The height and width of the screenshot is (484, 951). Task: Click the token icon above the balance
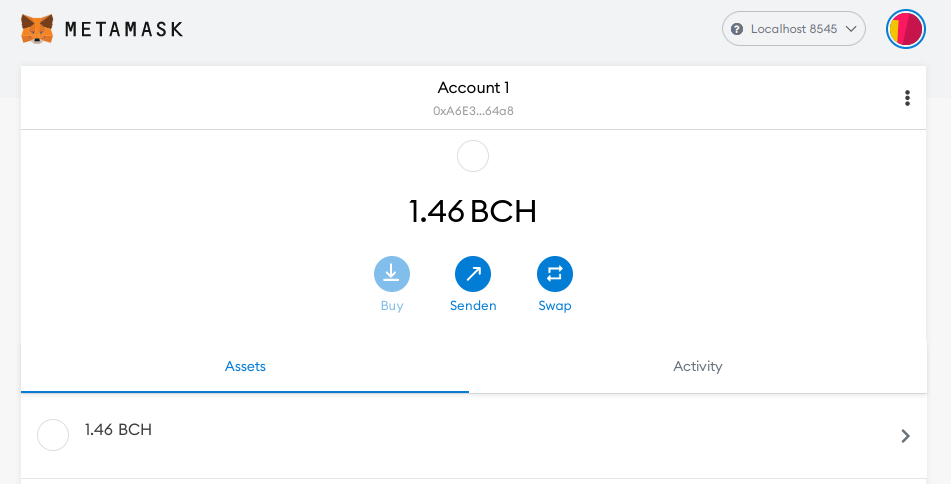pyautogui.click(x=473, y=156)
